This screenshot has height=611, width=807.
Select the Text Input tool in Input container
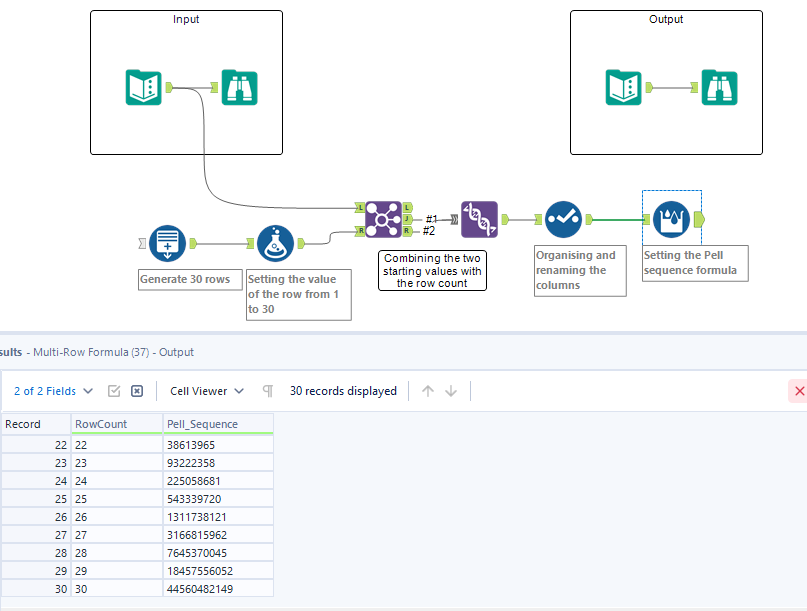coord(144,87)
